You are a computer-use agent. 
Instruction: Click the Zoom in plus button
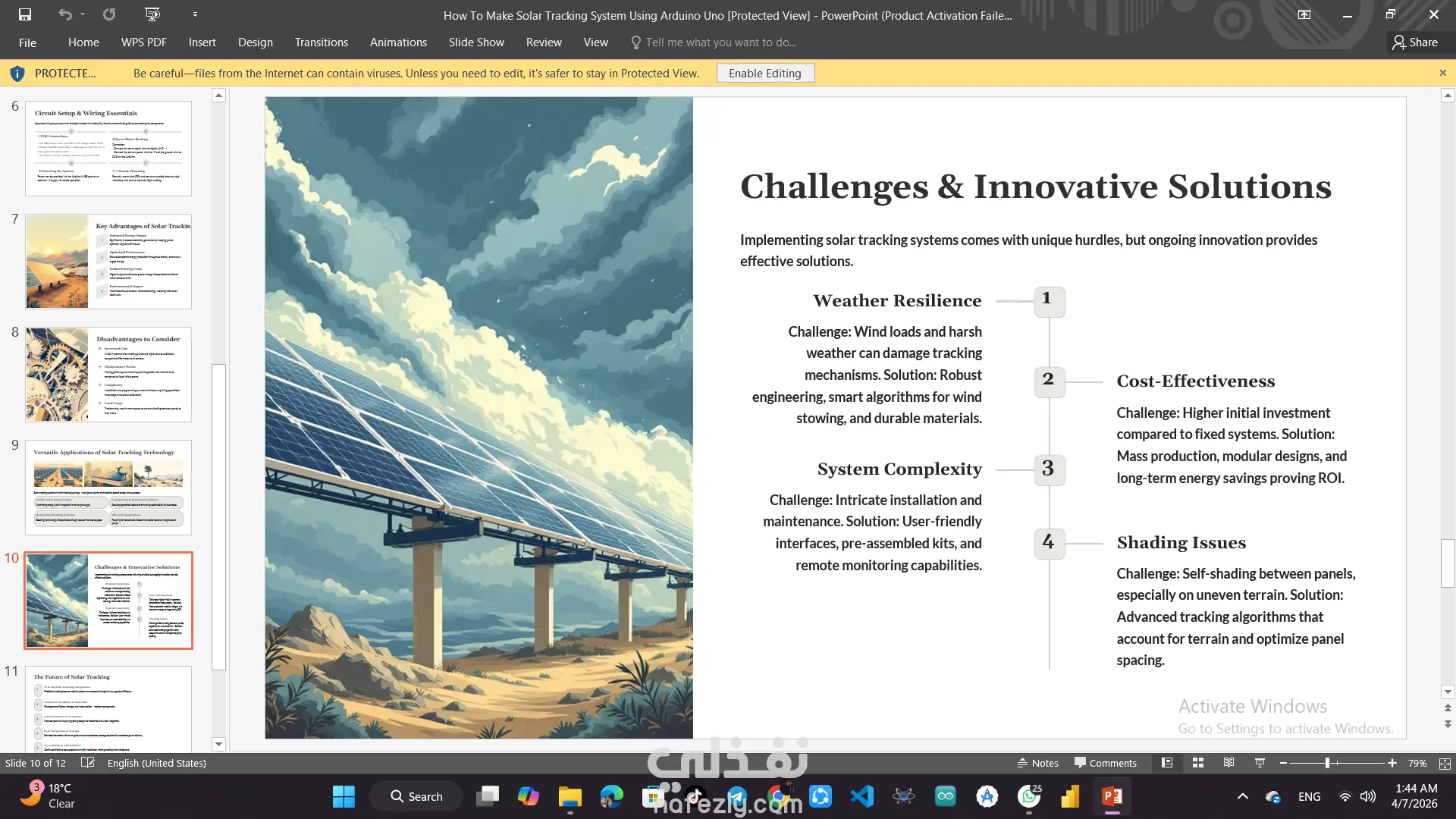tap(1392, 763)
